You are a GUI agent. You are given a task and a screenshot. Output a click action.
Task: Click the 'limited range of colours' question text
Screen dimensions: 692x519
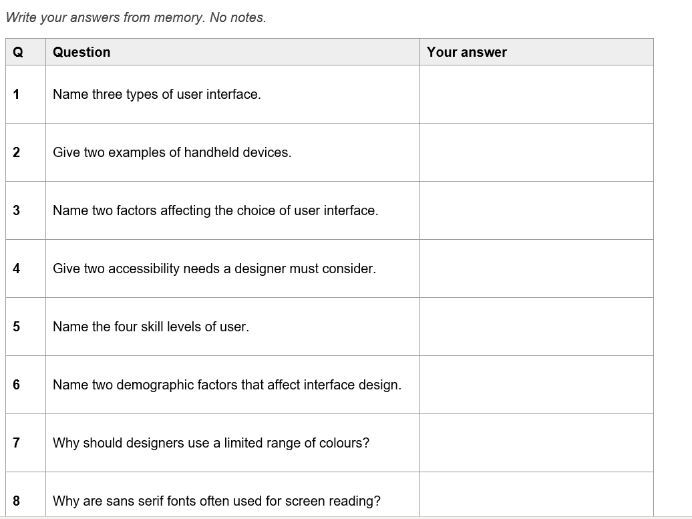click(211, 443)
